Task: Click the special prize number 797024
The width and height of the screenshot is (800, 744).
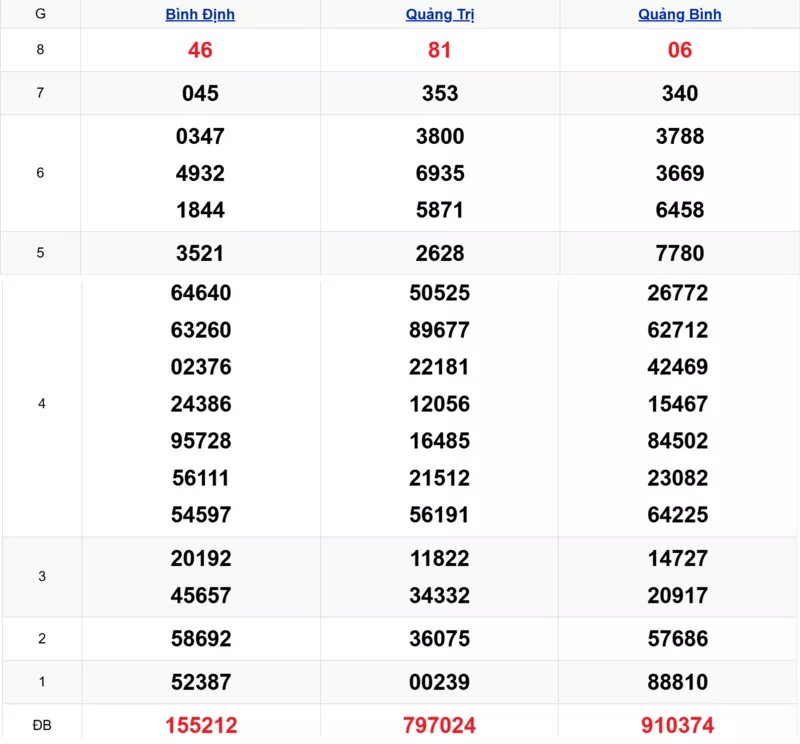Action: click(440, 725)
